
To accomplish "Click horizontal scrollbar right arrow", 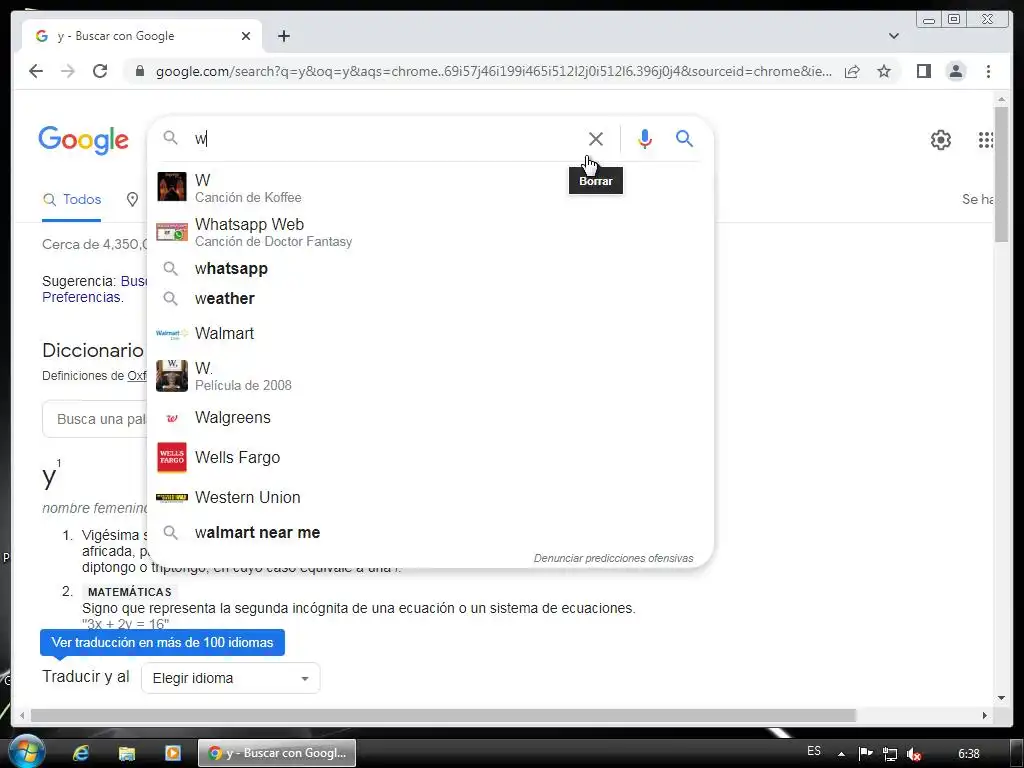I will pos(985,716).
